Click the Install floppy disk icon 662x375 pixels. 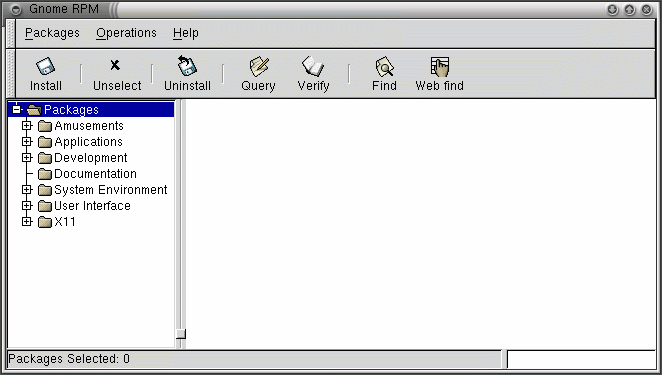pyautogui.click(x=46, y=66)
